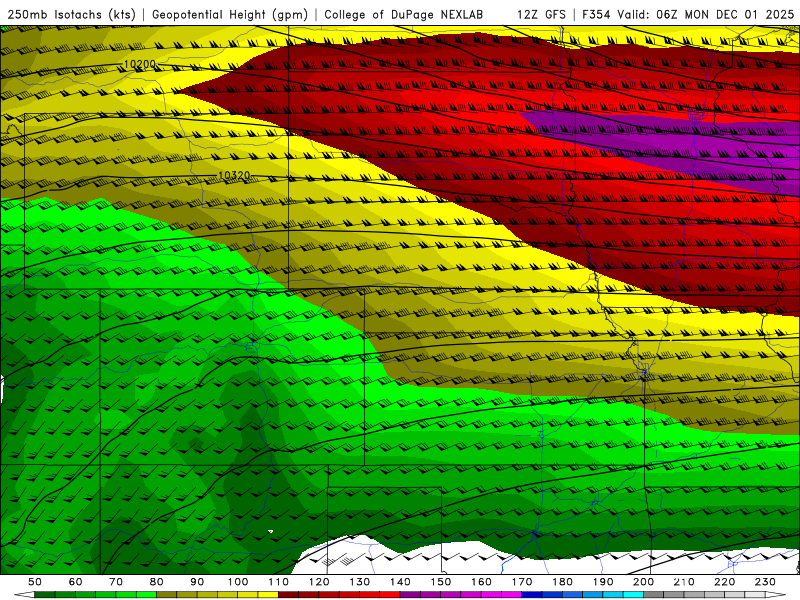Image resolution: width=800 pixels, height=600 pixels.
Task: Click the "Geopotential Height (gpm)" header label
Action: coord(230,15)
